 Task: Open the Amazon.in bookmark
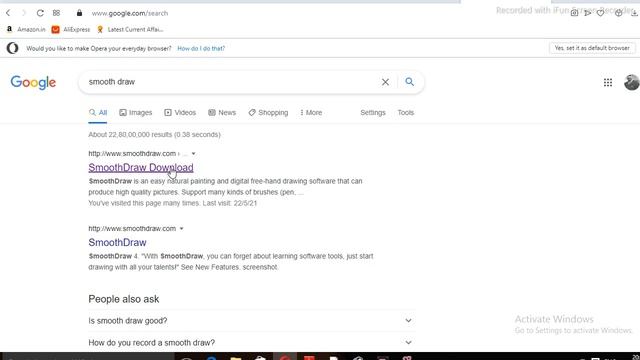pos(26,29)
